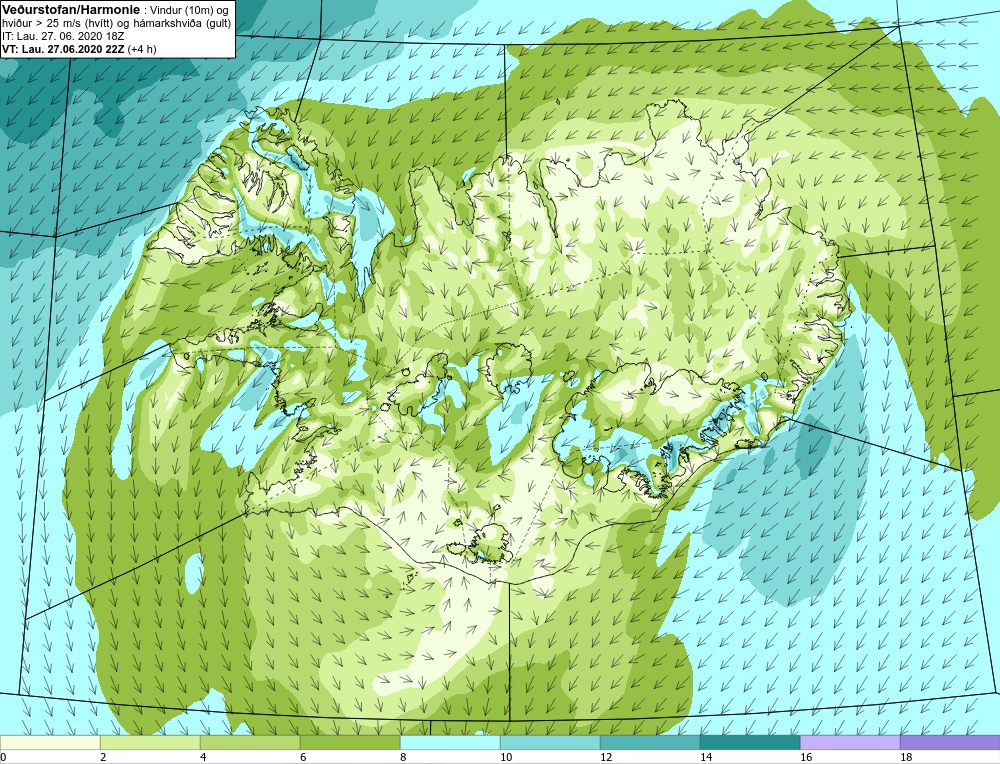Click the 12–14 m/s teal legend swatch

pyautogui.click(x=650, y=742)
